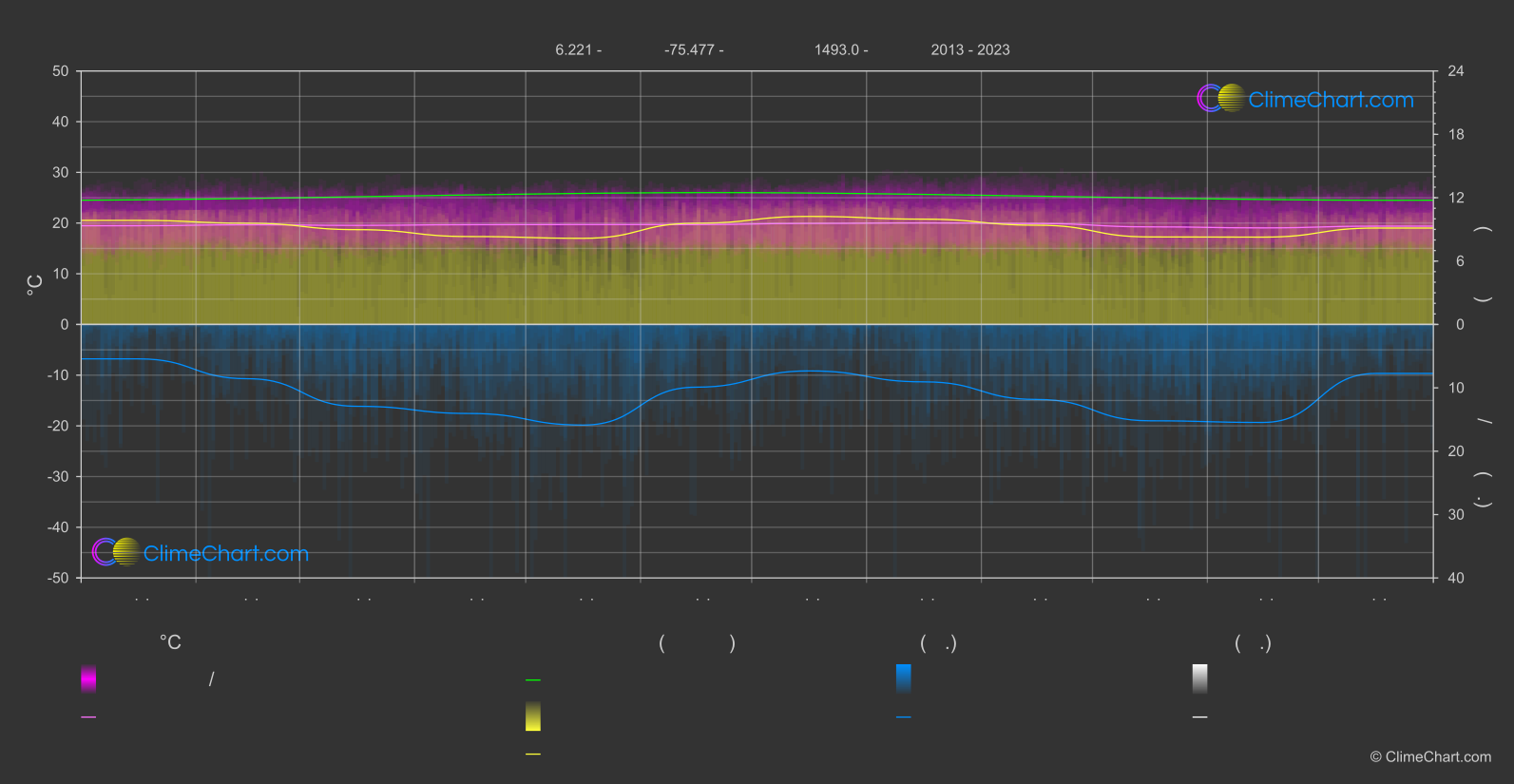Click the rotated °C left axis title
Screen dimensions: 1514x784
point(35,285)
